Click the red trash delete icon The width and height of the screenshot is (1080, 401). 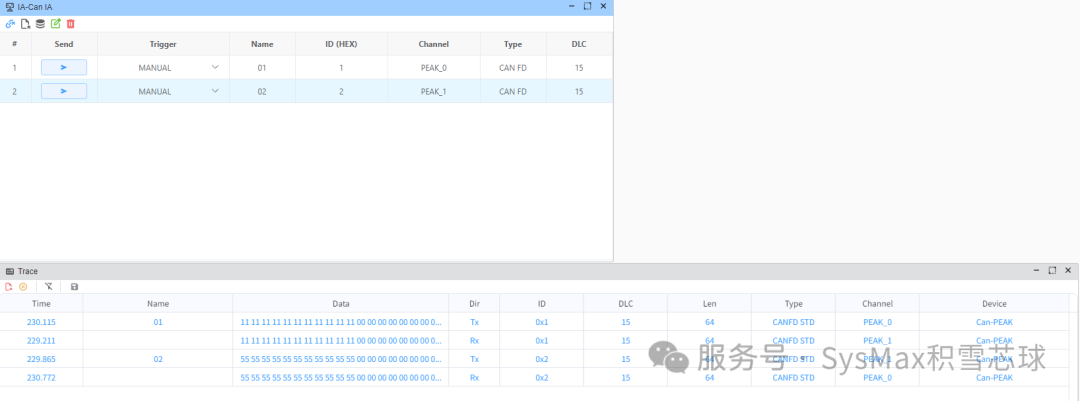coord(70,23)
